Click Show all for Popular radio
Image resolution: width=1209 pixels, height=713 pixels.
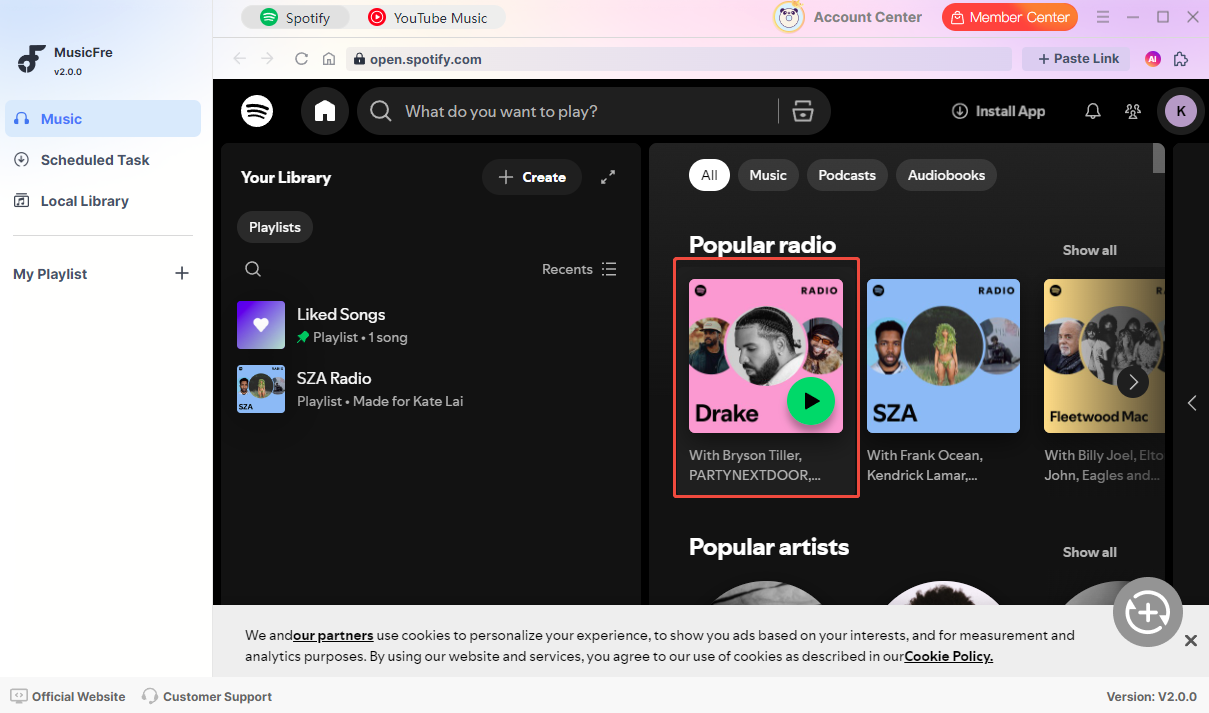(1089, 250)
